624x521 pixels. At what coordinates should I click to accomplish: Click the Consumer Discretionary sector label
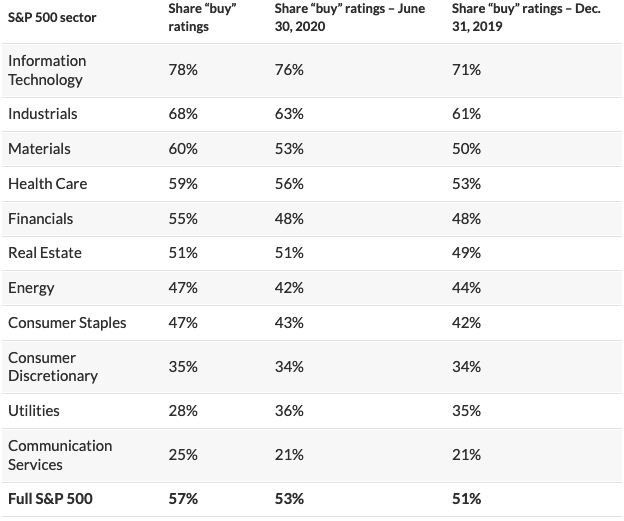click(x=53, y=367)
